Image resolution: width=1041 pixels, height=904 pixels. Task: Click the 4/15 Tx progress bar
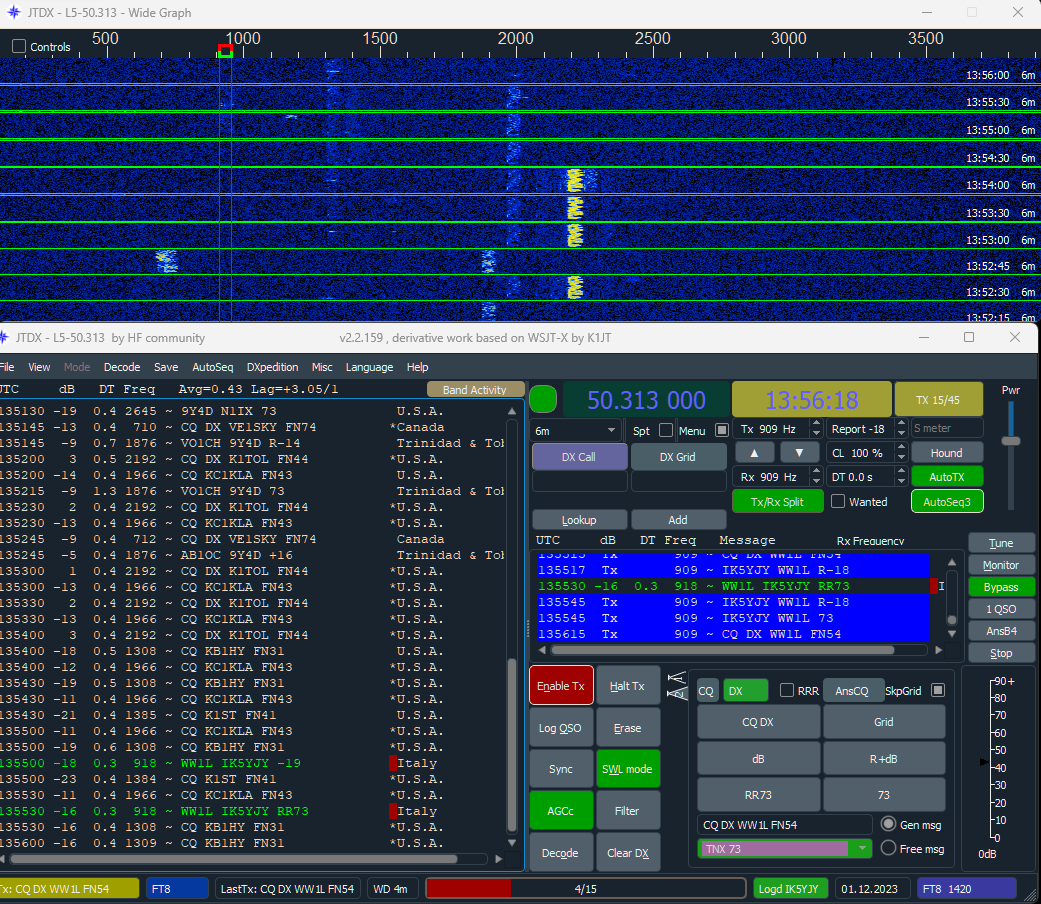click(585, 888)
